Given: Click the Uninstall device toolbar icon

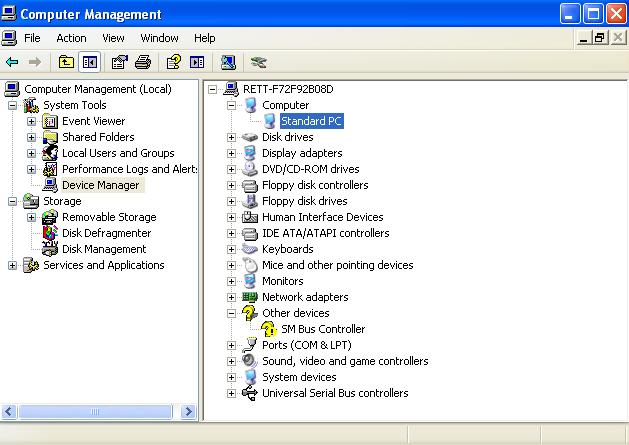Looking at the screenshot, I should pyautogui.click(x=259, y=62).
